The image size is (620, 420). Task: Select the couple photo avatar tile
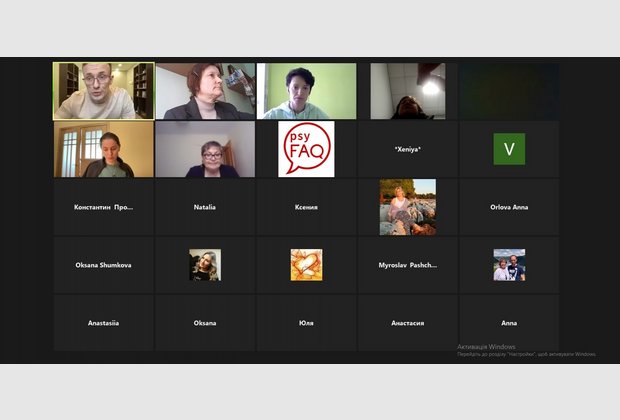(x=509, y=265)
